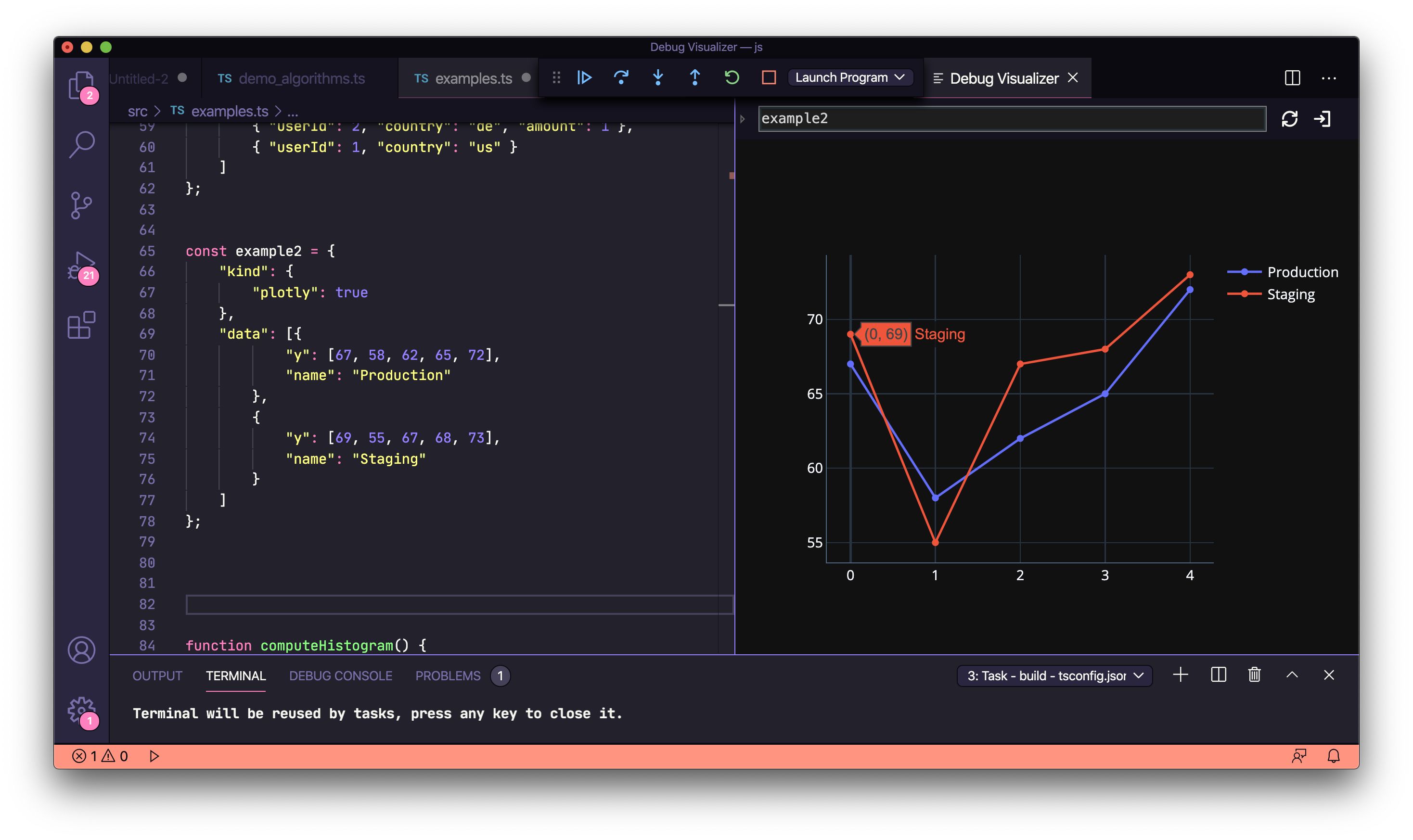Viewport: 1413px width, 840px height.
Task: Open a new terminal with plus button
Action: pyautogui.click(x=1181, y=675)
